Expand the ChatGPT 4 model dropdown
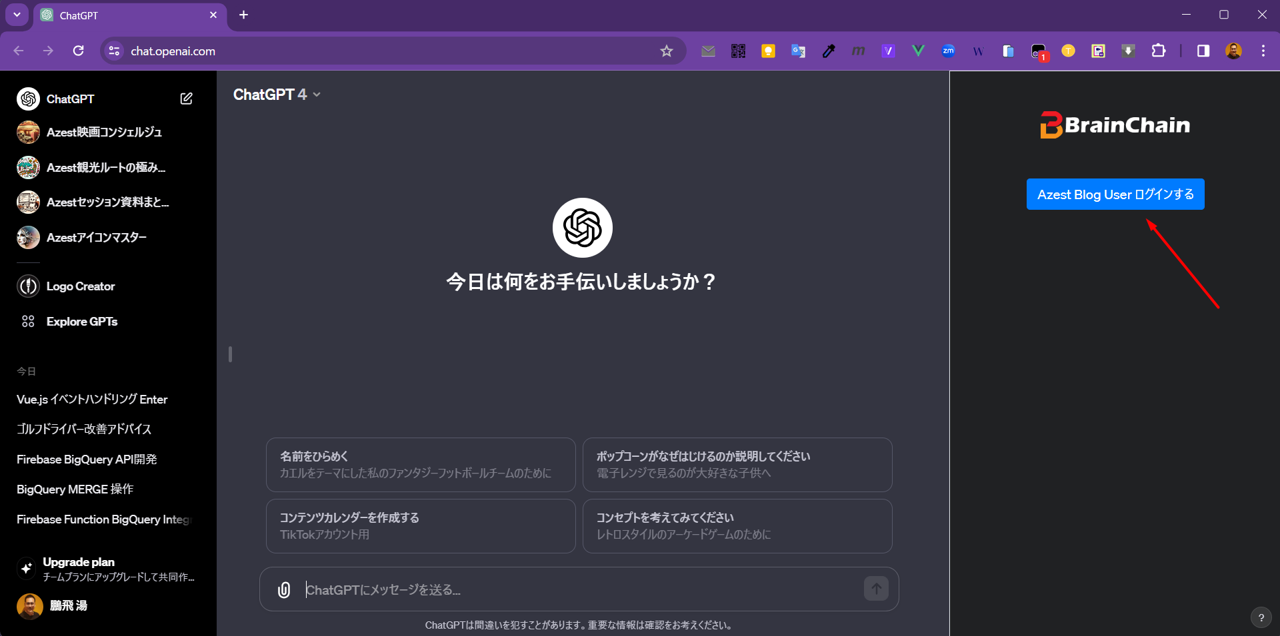The image size is (1280, 636). tap(277, 95)
